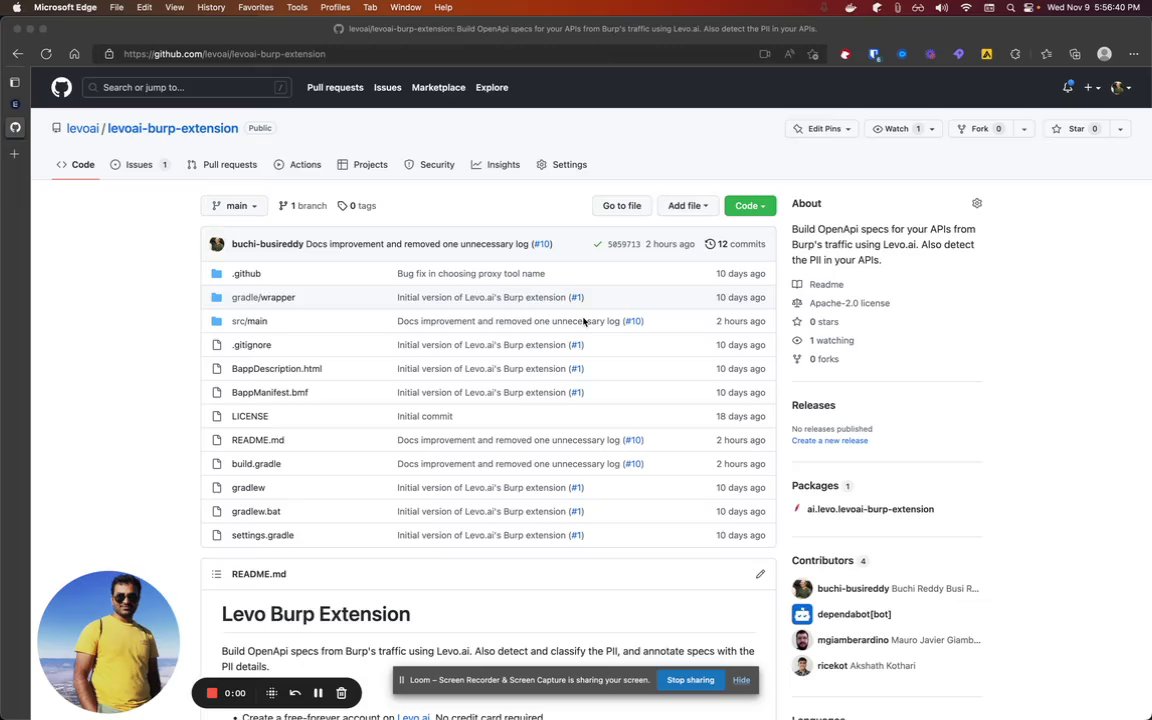Click the dependabot[bot] avatar icon

pos(802,614)
